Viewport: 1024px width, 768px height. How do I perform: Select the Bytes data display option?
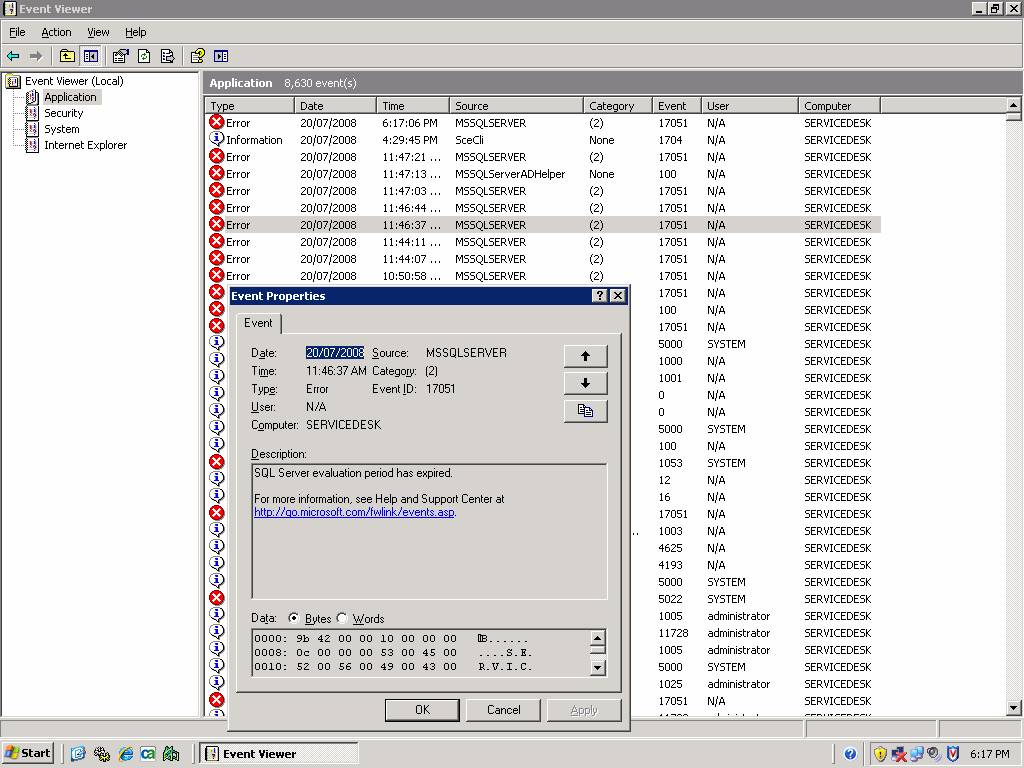[x=293, y=618]
